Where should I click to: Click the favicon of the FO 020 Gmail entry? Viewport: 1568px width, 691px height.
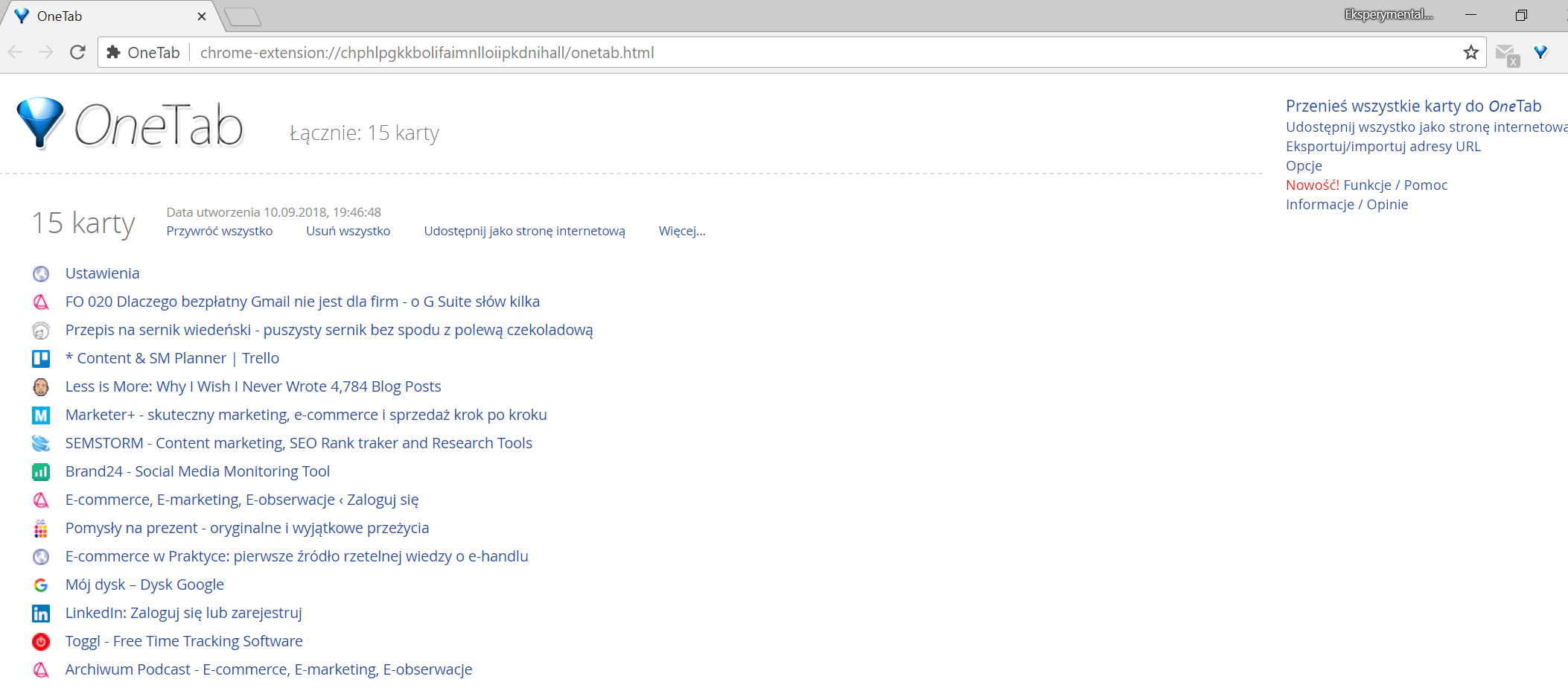[x=41, y=302]
